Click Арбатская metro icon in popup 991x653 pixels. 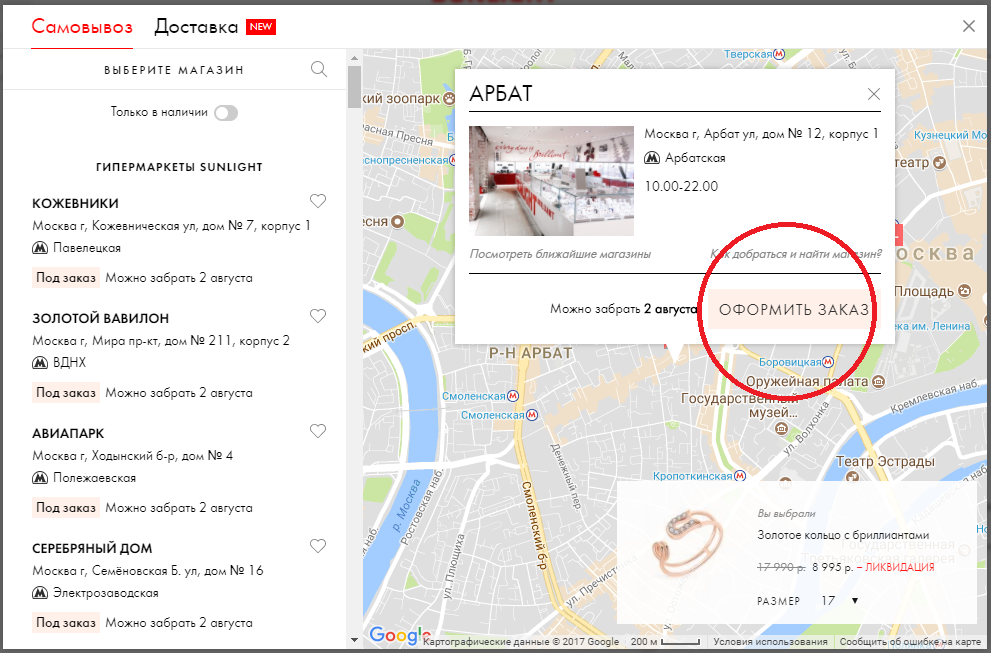(652, 158)
